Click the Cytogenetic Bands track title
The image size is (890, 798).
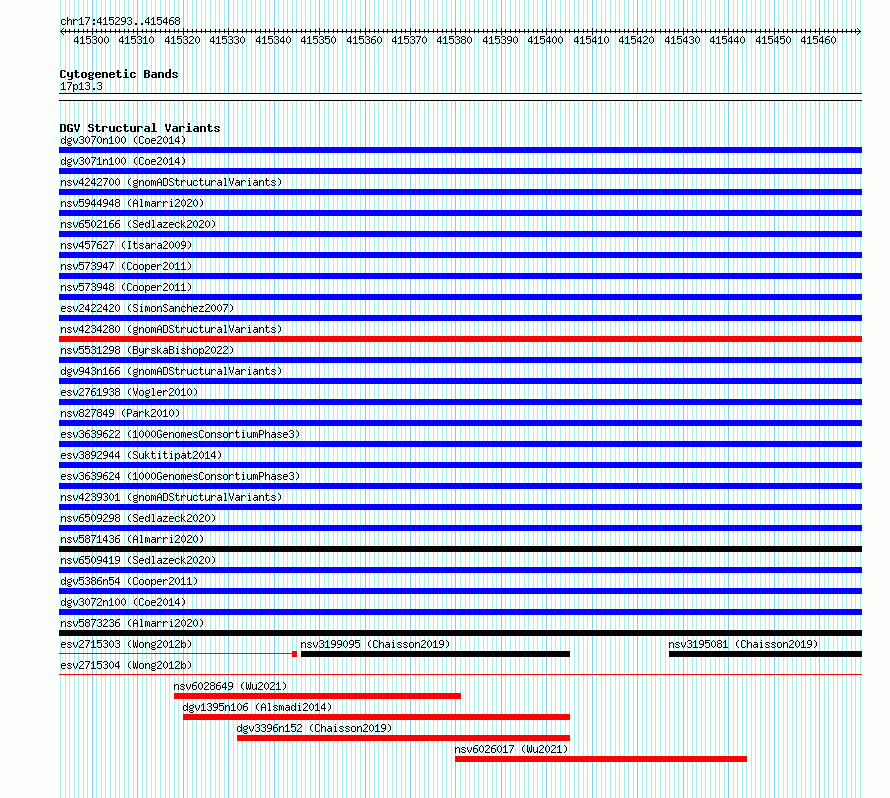[119, 74]
